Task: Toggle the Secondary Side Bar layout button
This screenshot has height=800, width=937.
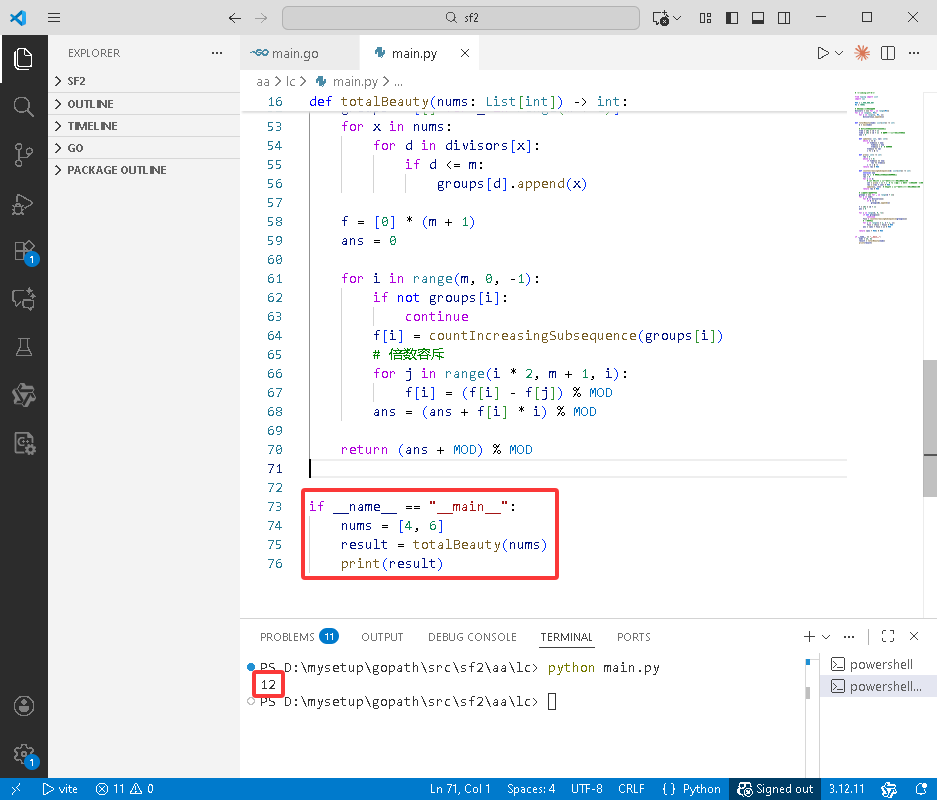Action: coord(784,18)
